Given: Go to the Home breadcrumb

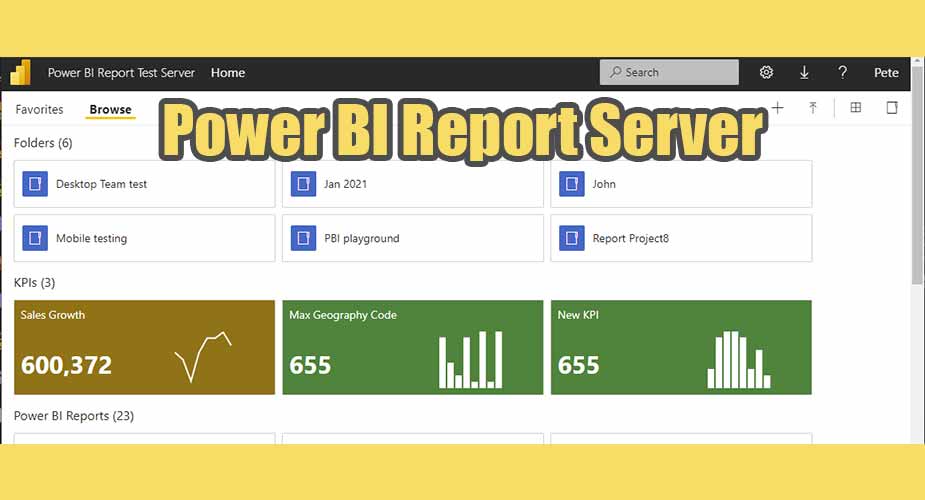Looking at the screenshot, I should [x=228, y=73].
